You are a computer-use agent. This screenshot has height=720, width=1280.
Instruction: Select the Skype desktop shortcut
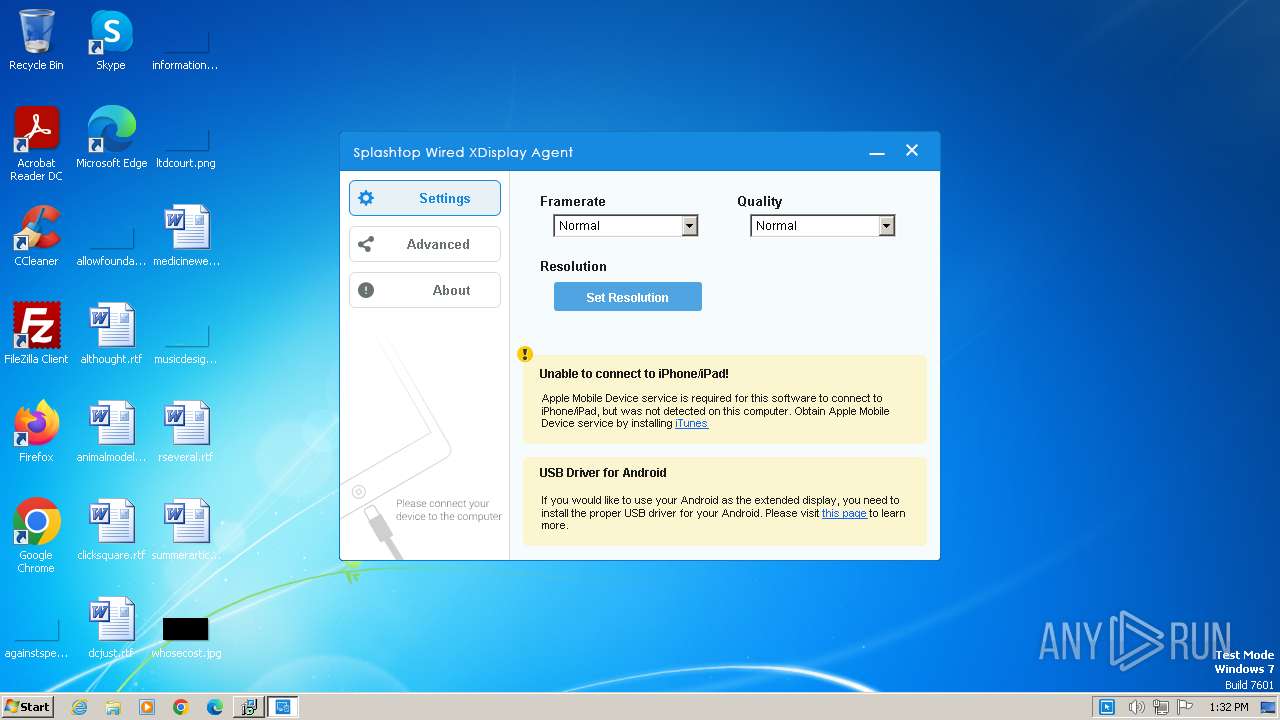coord(111,40)
